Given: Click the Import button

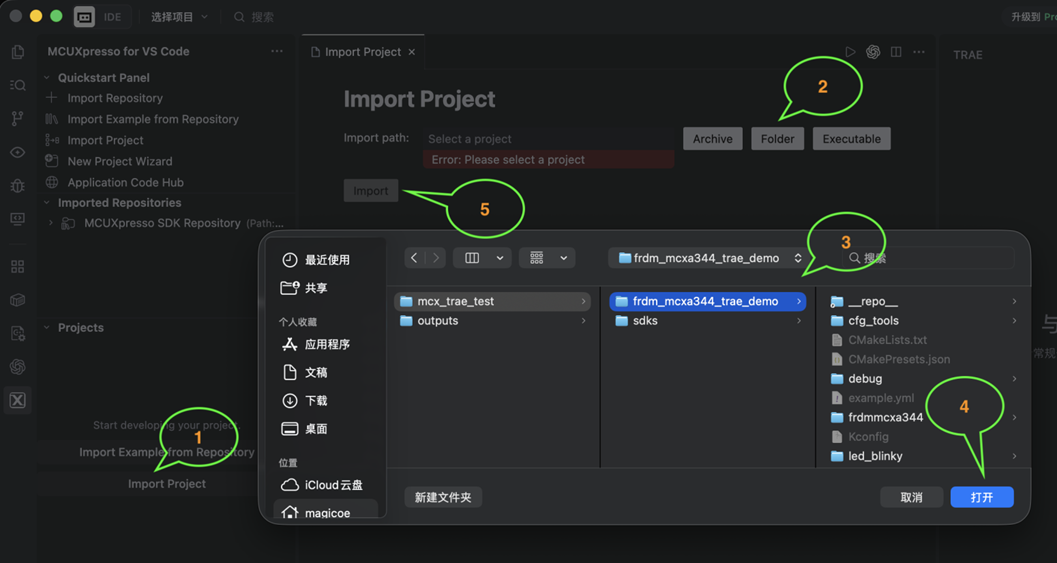Looking at the screenshot, I should click(371, 191).
